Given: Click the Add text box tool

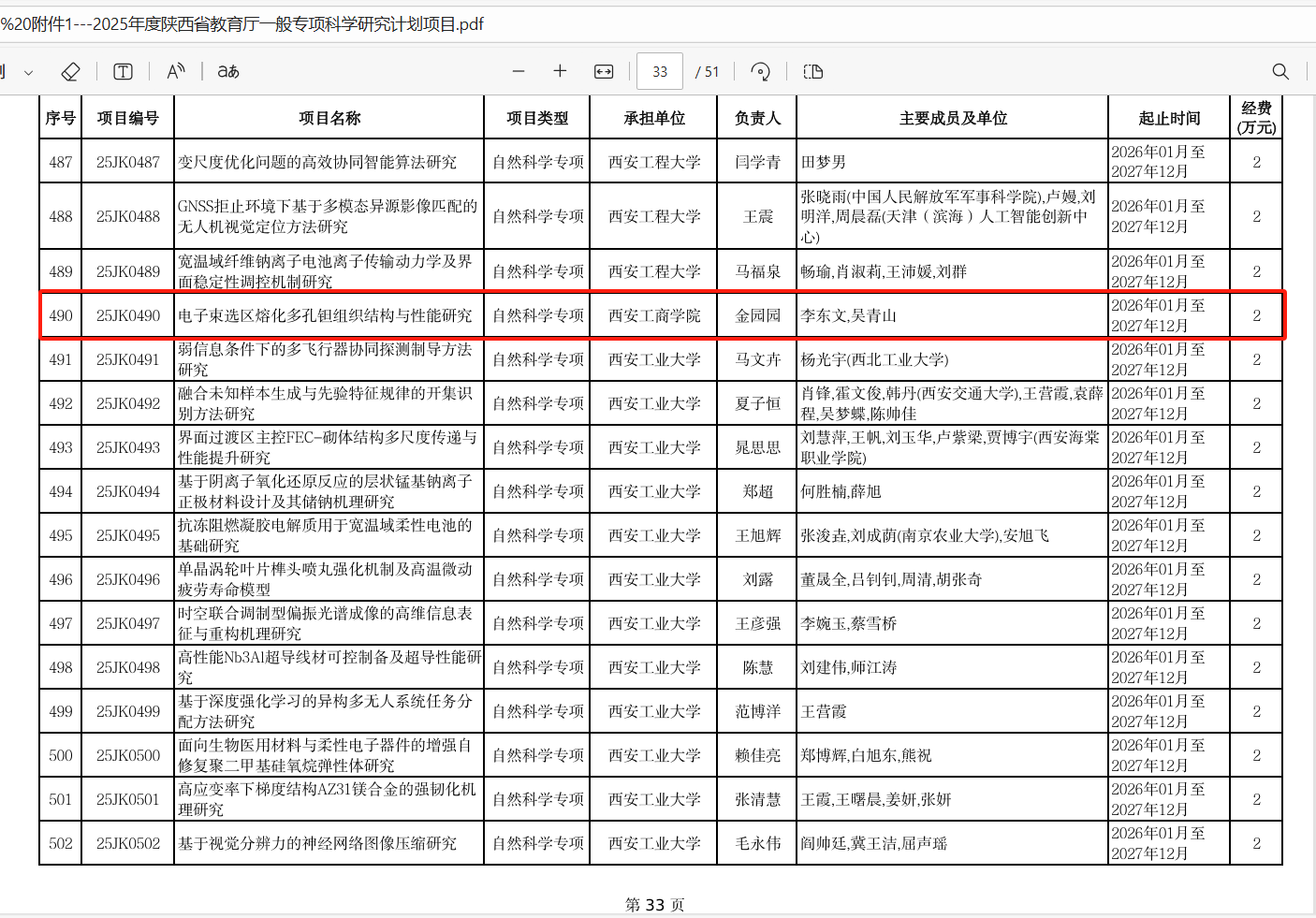Looking at the screenshot, I should (123, 72).
